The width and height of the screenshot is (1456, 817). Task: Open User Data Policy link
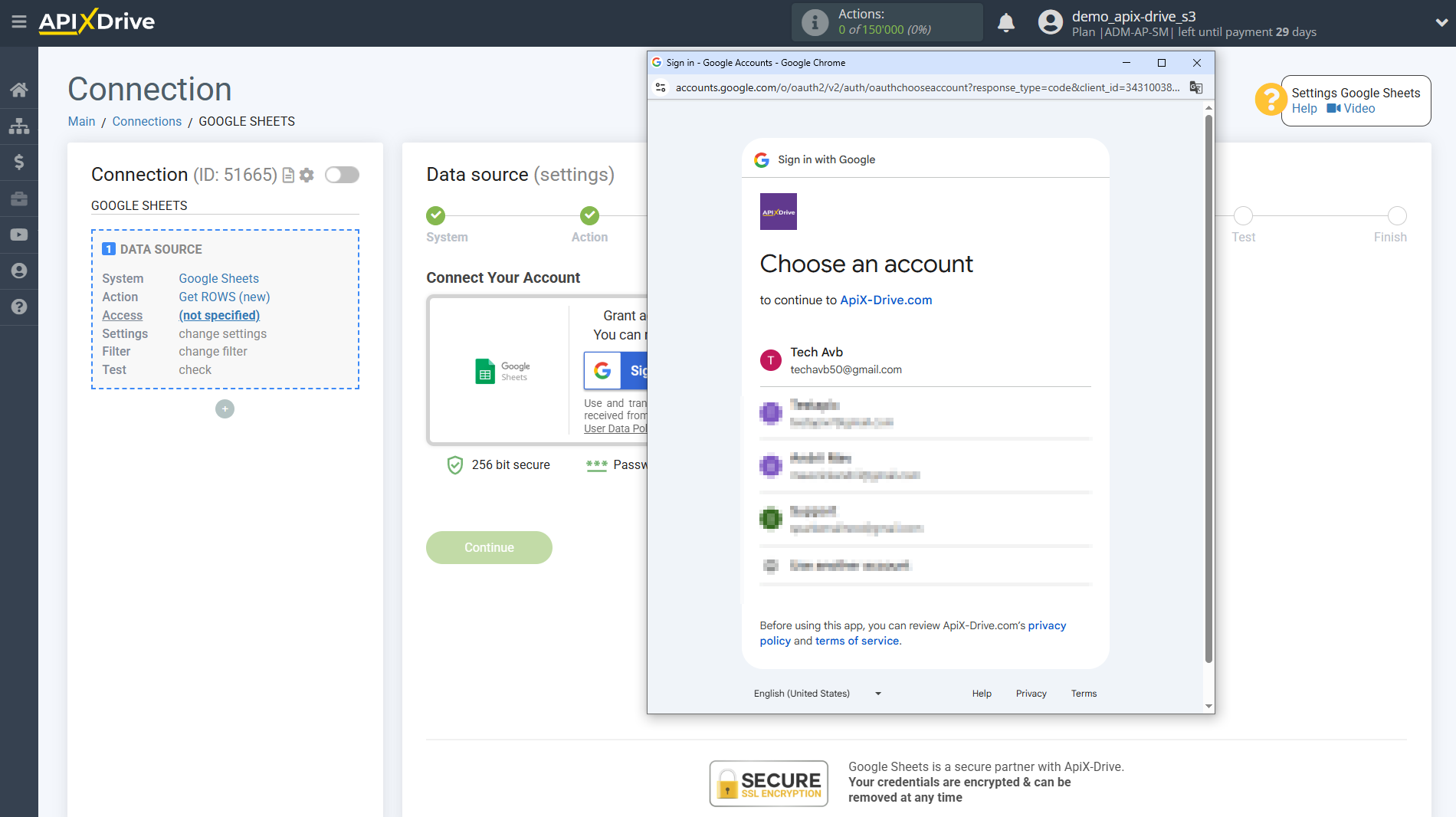[615, 428]
